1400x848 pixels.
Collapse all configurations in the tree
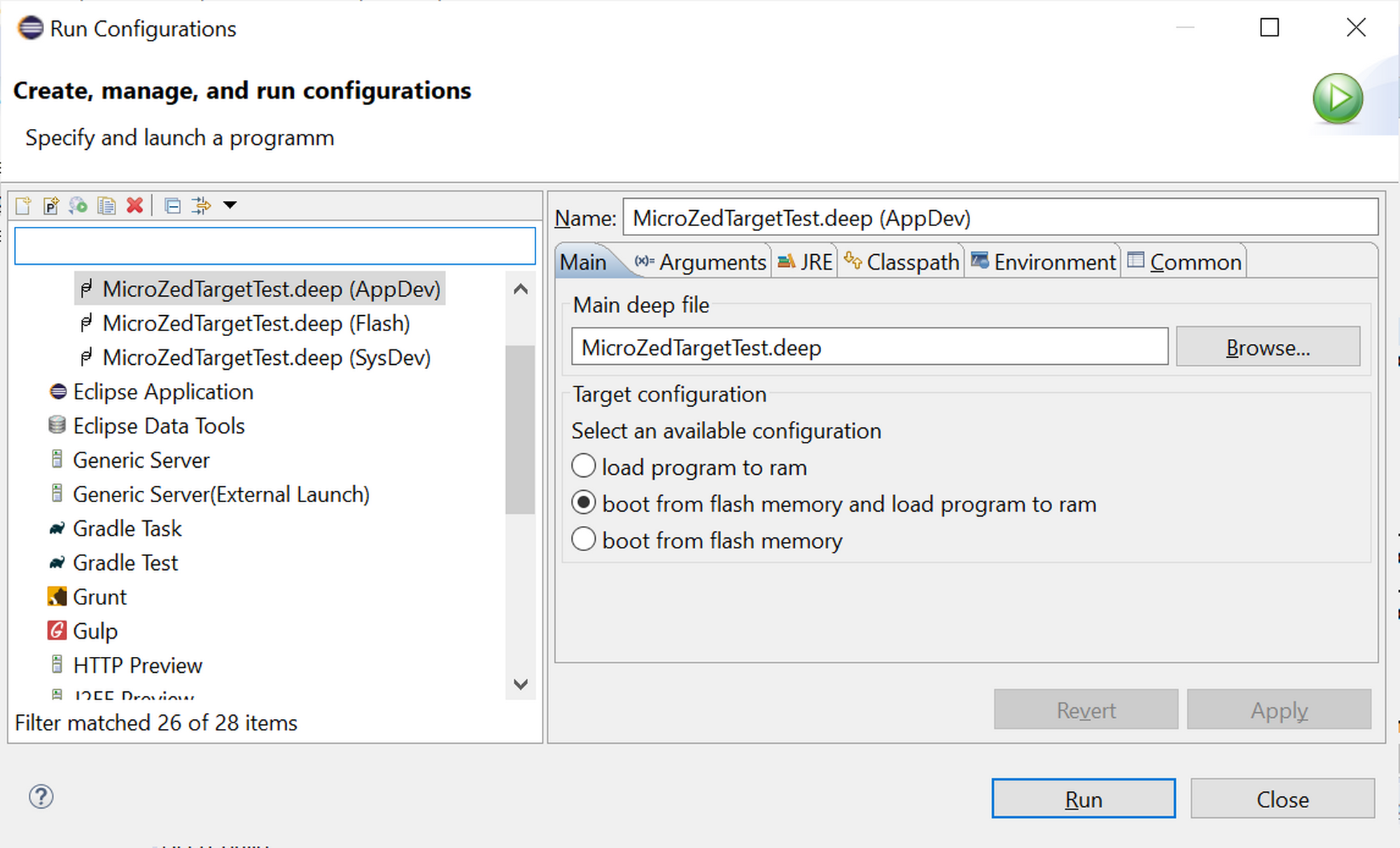[172, 206]
